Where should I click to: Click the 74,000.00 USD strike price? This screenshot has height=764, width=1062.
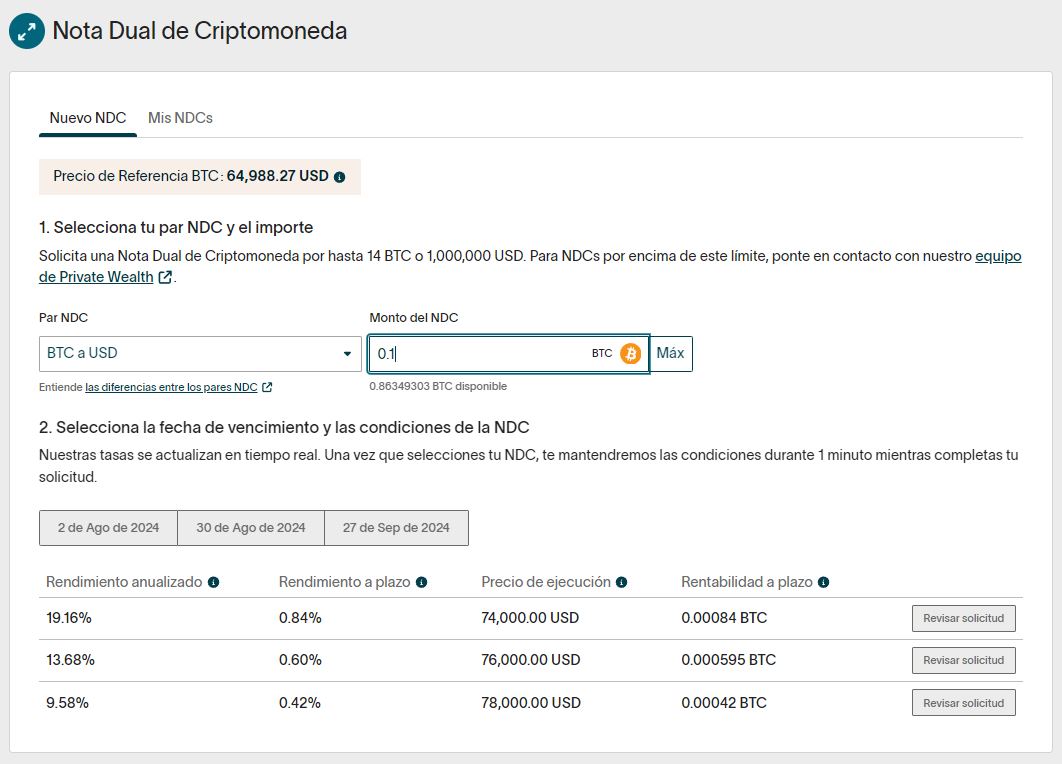(x=530, y=618)
